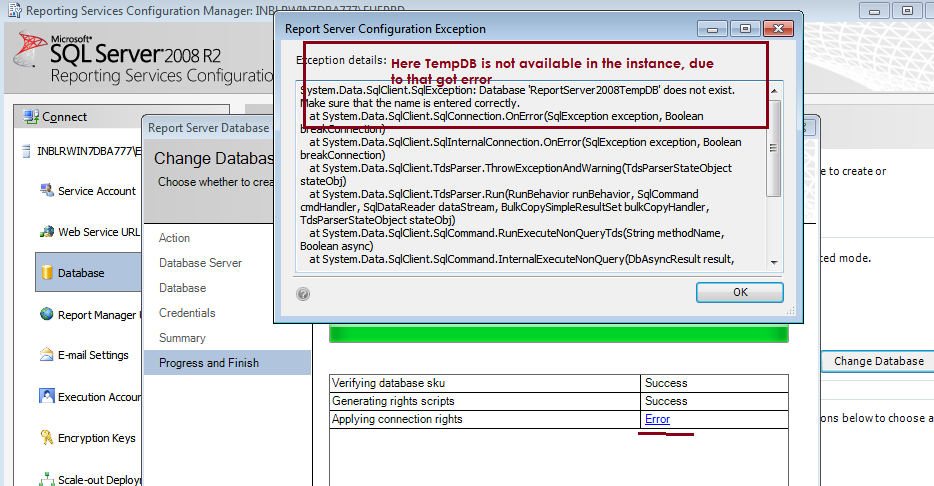Click the green progress bar in the wizard
Image resolution: width=934 pixels, height=486 pixels.
click(559, 334)
